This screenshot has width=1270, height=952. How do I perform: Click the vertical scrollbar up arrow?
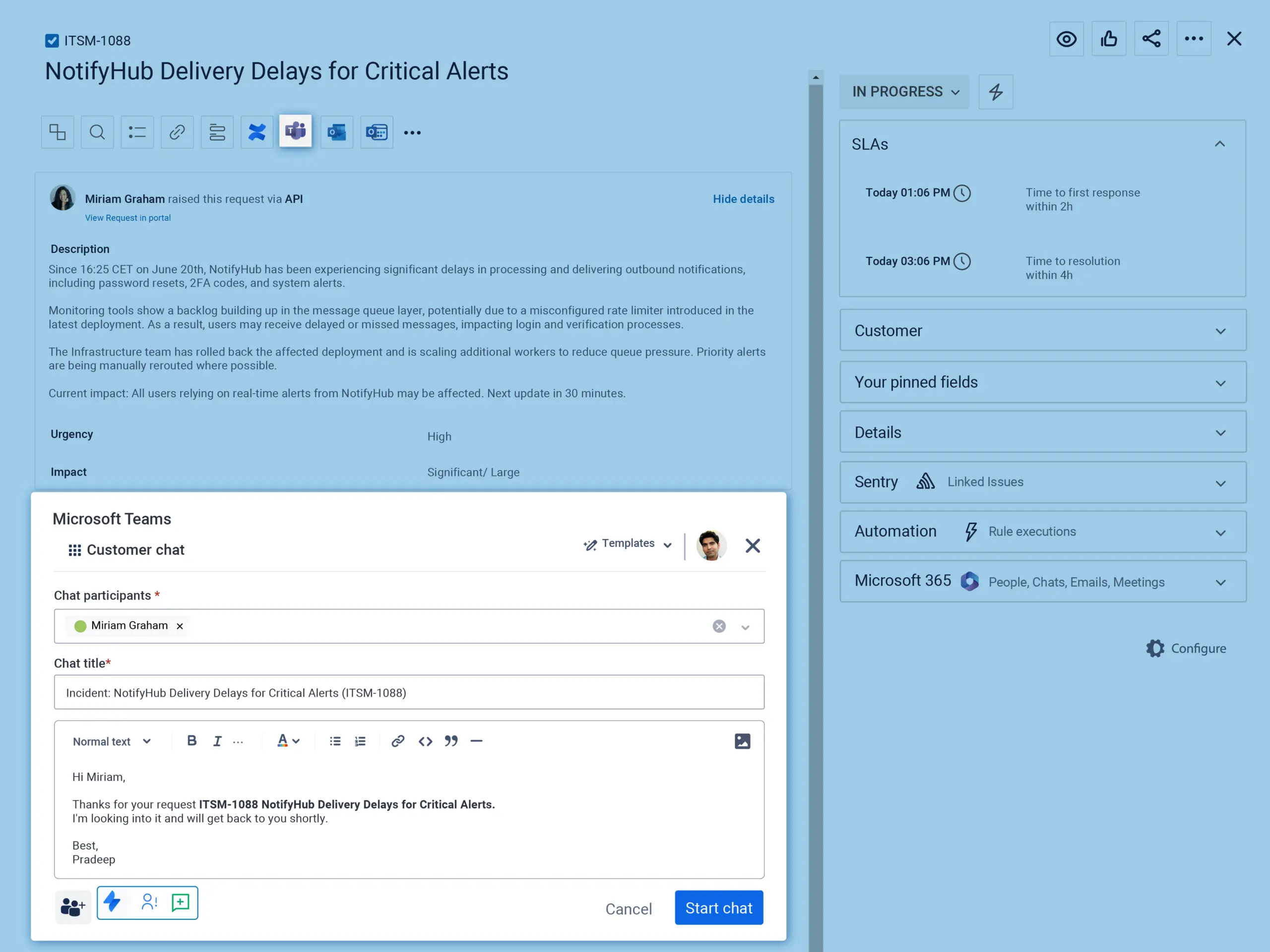[816, 77]
